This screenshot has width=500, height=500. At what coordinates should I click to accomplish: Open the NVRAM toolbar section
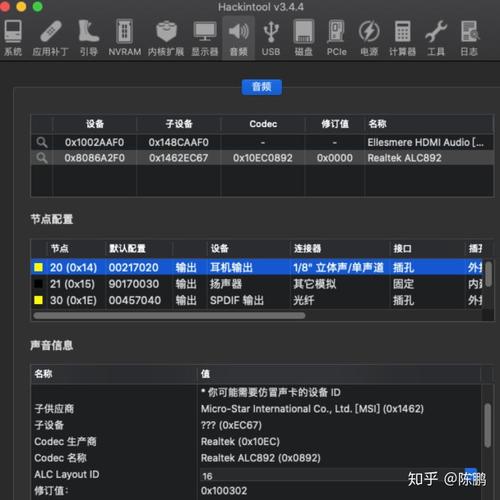coord(125,37)
